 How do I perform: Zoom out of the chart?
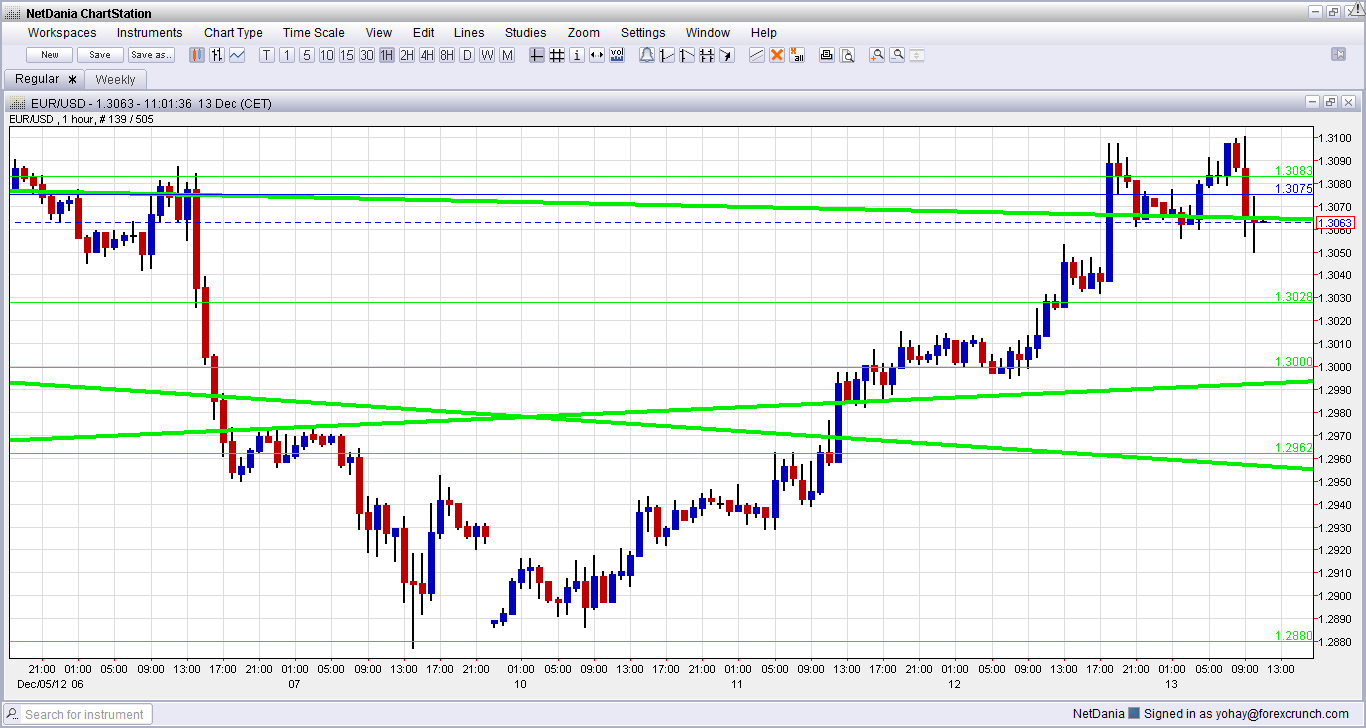tap(897, 55)
